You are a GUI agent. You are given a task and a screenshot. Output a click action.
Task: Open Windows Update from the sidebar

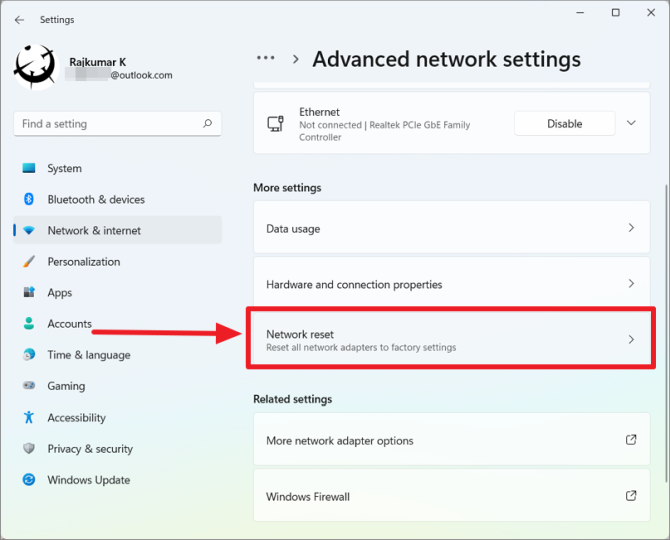(88, 480)
